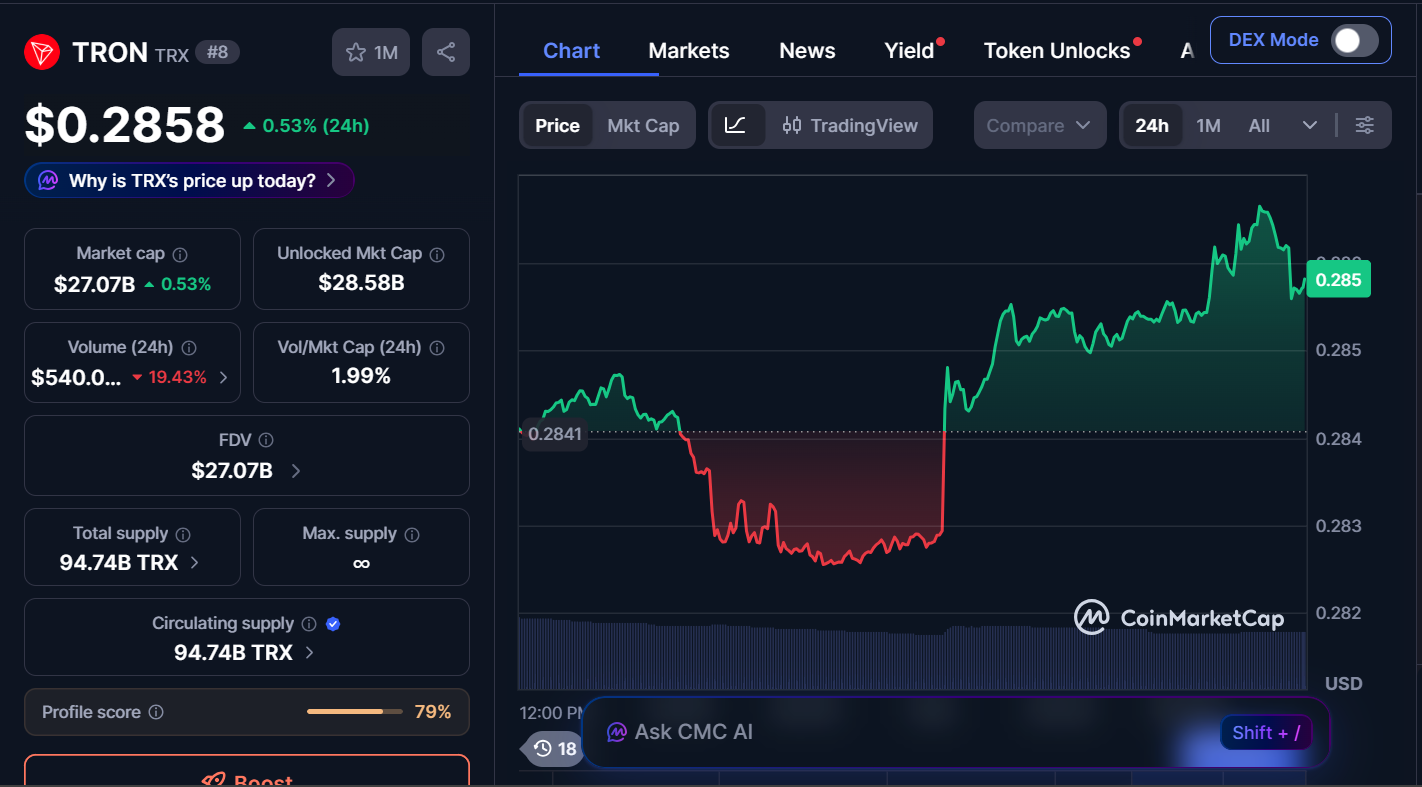Viewport: 1422px width, 787px height.
Task: Click the Circulating supply verified badge
Action: tap(332, 623)
